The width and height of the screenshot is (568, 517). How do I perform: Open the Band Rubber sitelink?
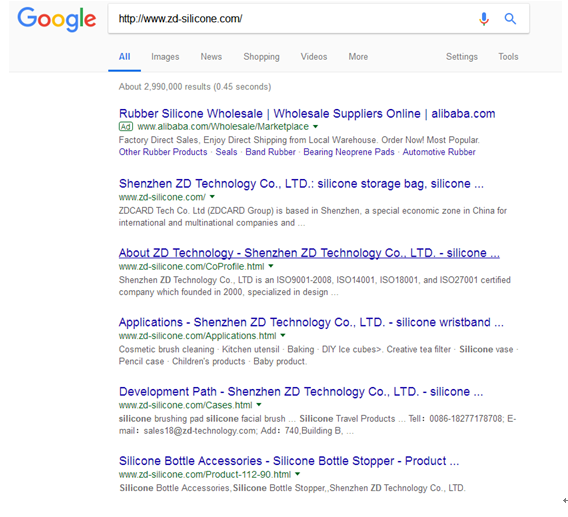270,152
